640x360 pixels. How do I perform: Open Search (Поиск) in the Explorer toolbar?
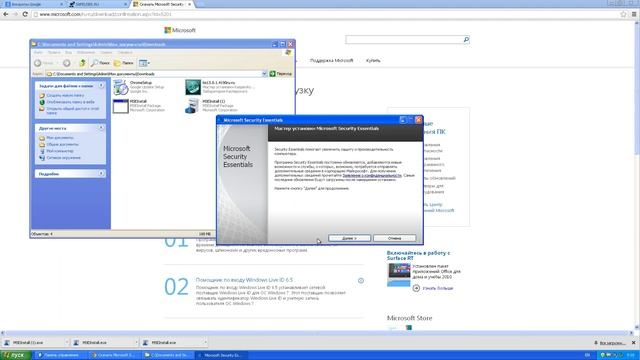pyautogui.click(x=100, y=63)
